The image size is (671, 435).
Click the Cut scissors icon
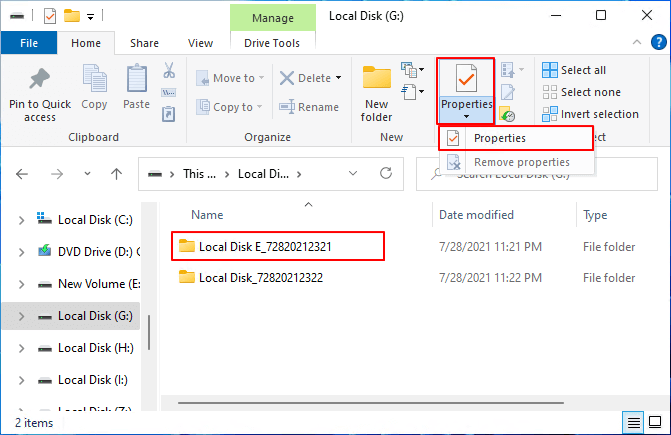coord(168,71)
